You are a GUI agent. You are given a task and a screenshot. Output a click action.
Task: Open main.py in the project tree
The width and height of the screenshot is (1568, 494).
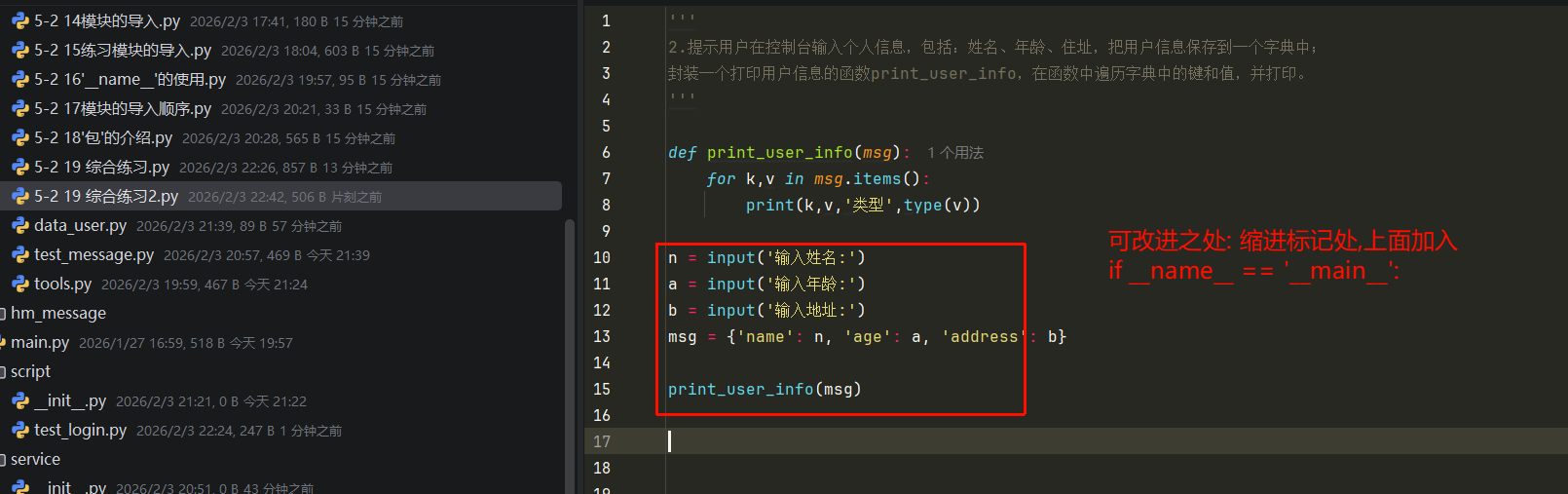[40, 342]
